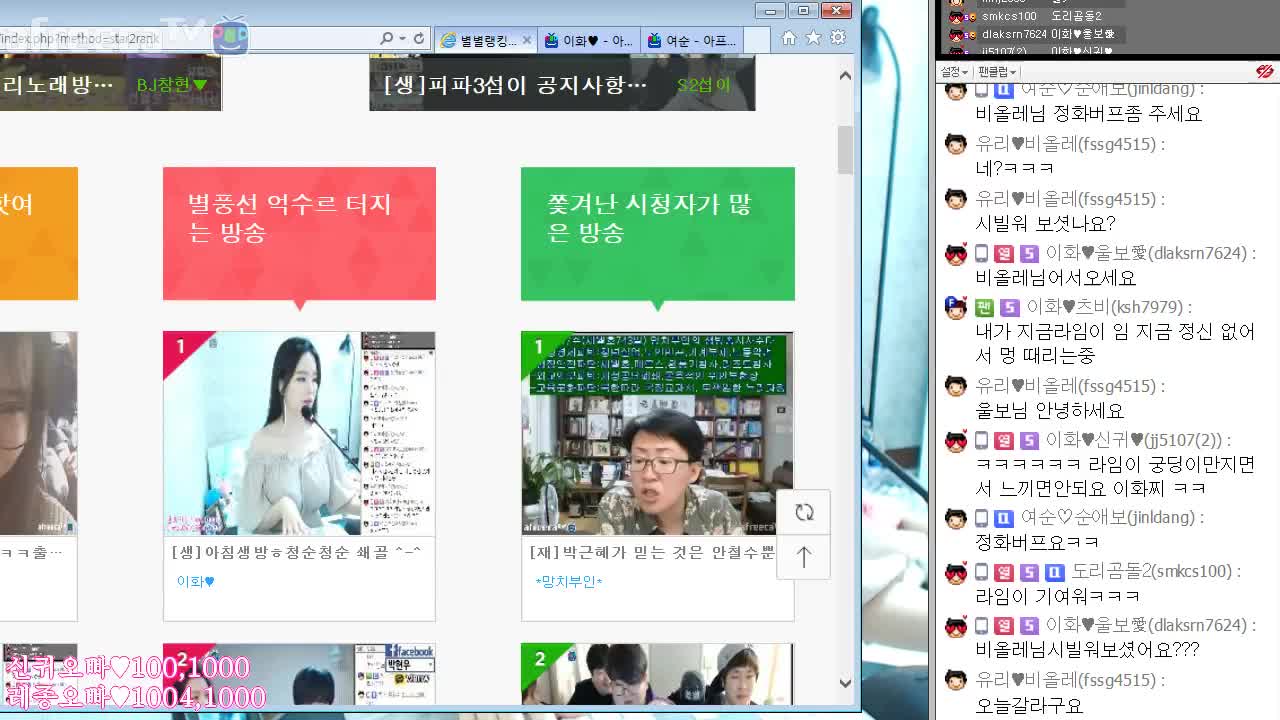Click the green 팬 badge beside 이화♥츠비
The width and height of the screenshot is (1280, 720).
coord(985,307)
